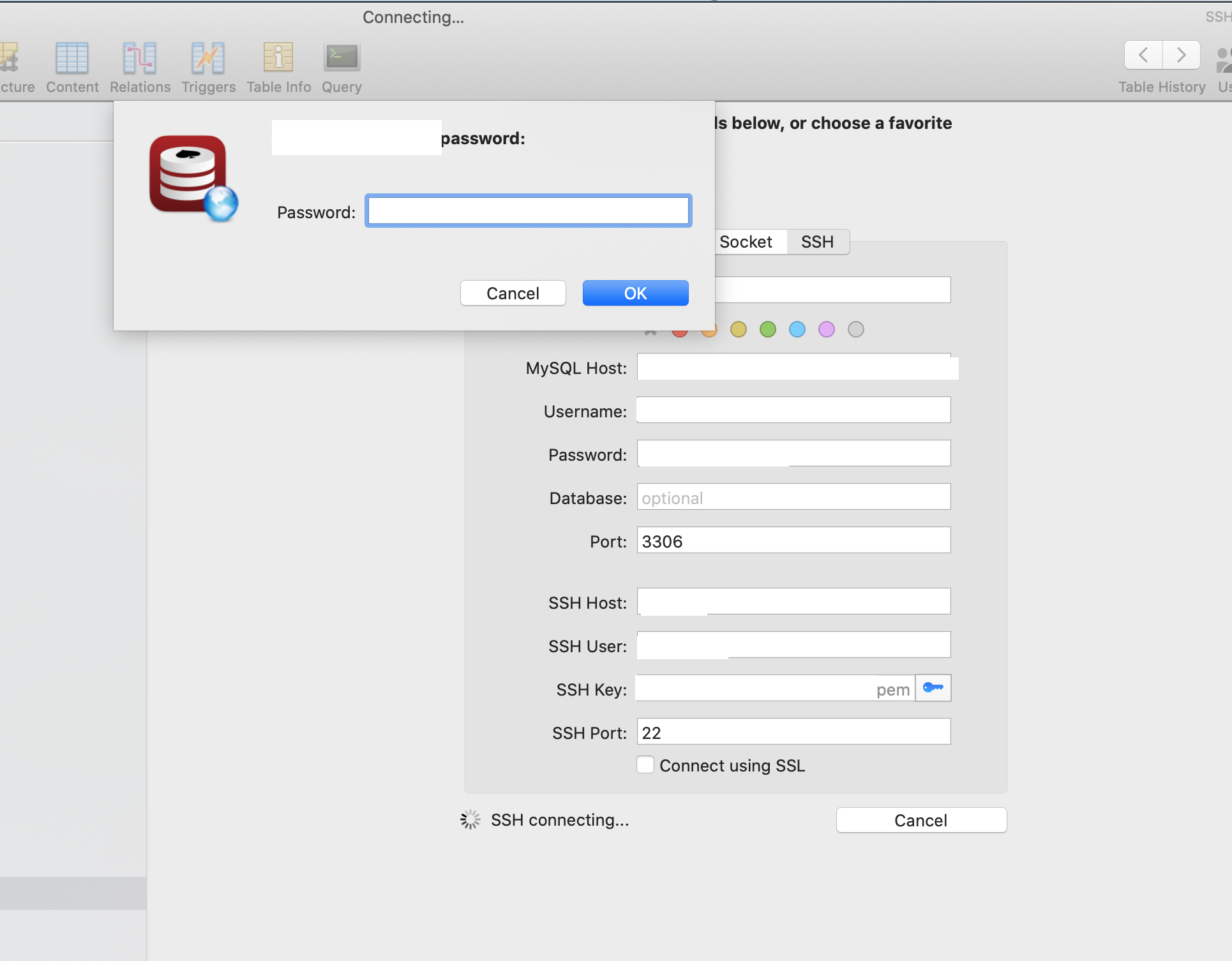Click the SSH Key path field
Screen dimensions: 1232x961
click(x=776, y=688)
